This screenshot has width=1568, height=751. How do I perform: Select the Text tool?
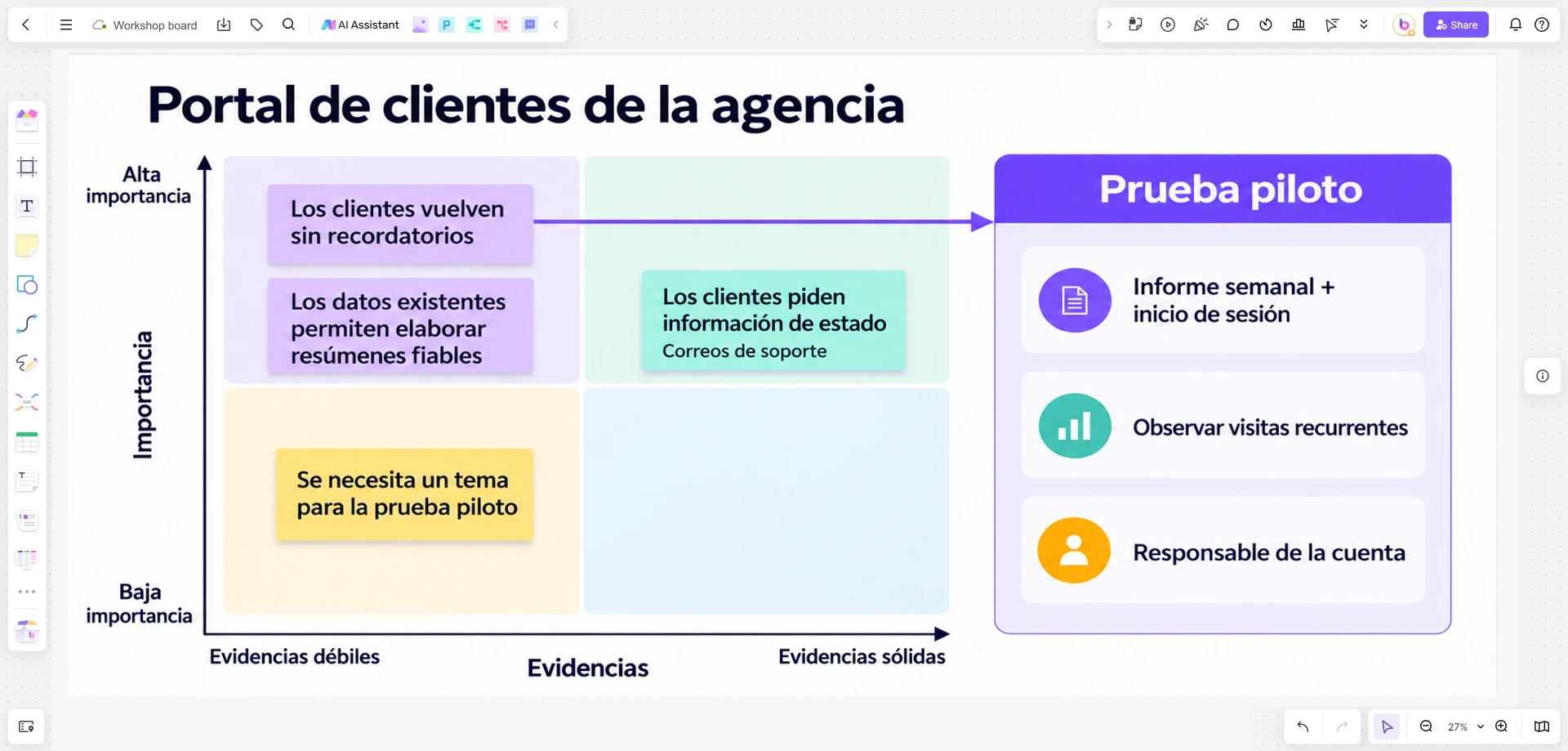tap(27, 206)
